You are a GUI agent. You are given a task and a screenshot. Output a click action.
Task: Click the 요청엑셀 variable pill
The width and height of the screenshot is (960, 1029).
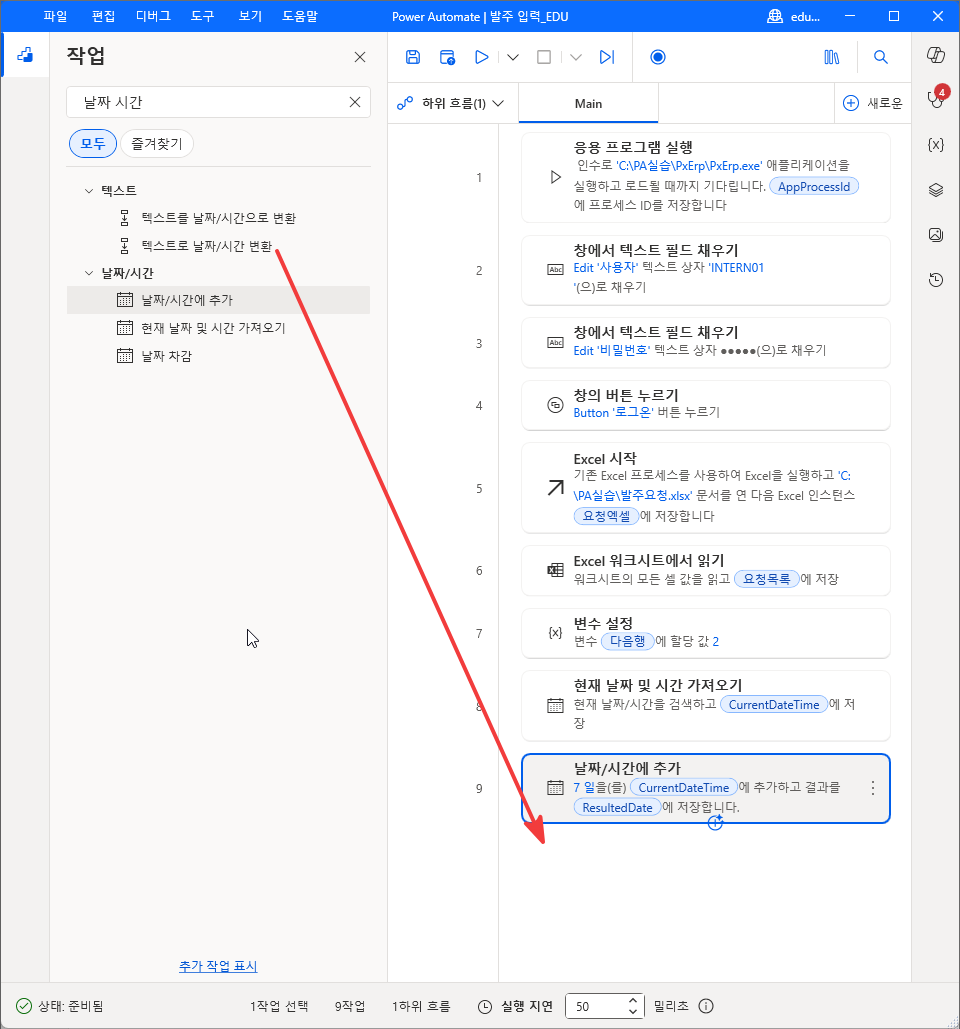pos(606,516)
